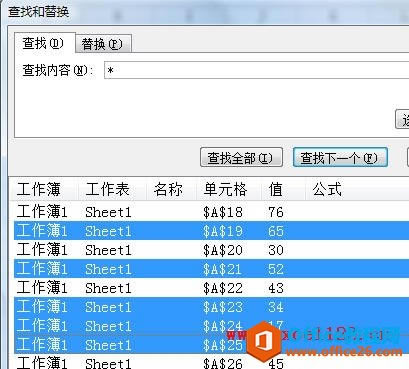Sort results by 工作簿 column header
This screenshot has height=369, width=409.
[x=44, y=189]
